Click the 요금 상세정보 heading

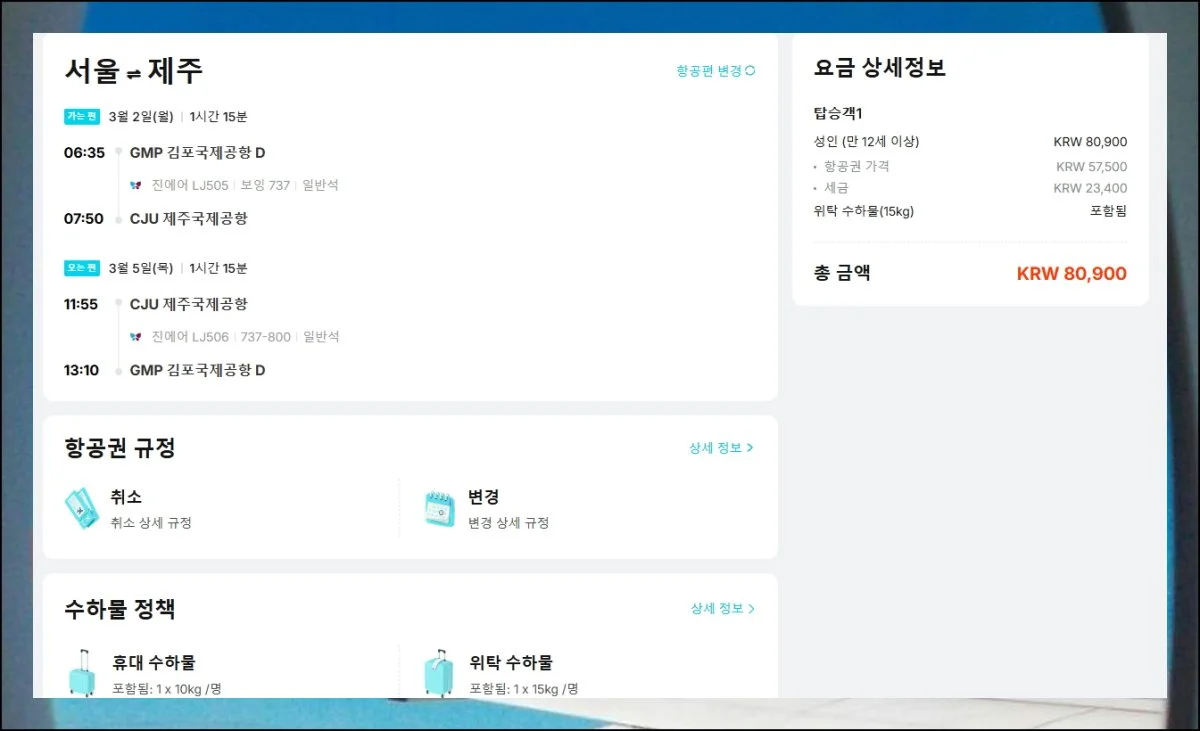880,68
